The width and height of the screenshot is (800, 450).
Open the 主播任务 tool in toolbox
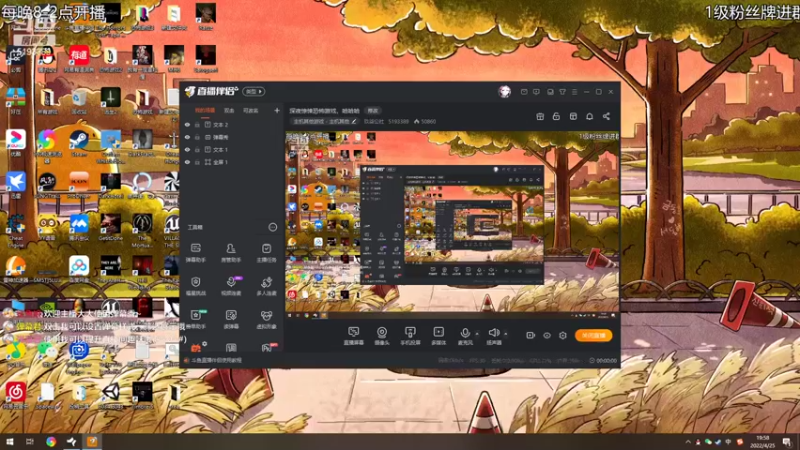[x=266, y=253]
